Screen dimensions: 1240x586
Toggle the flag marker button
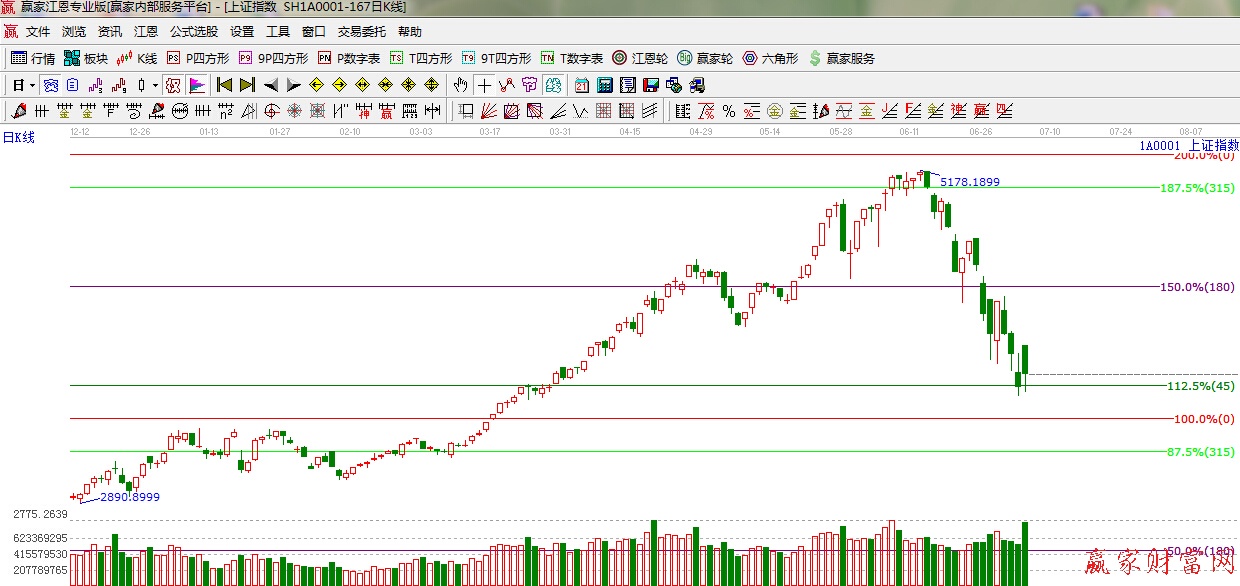(196, 85)
